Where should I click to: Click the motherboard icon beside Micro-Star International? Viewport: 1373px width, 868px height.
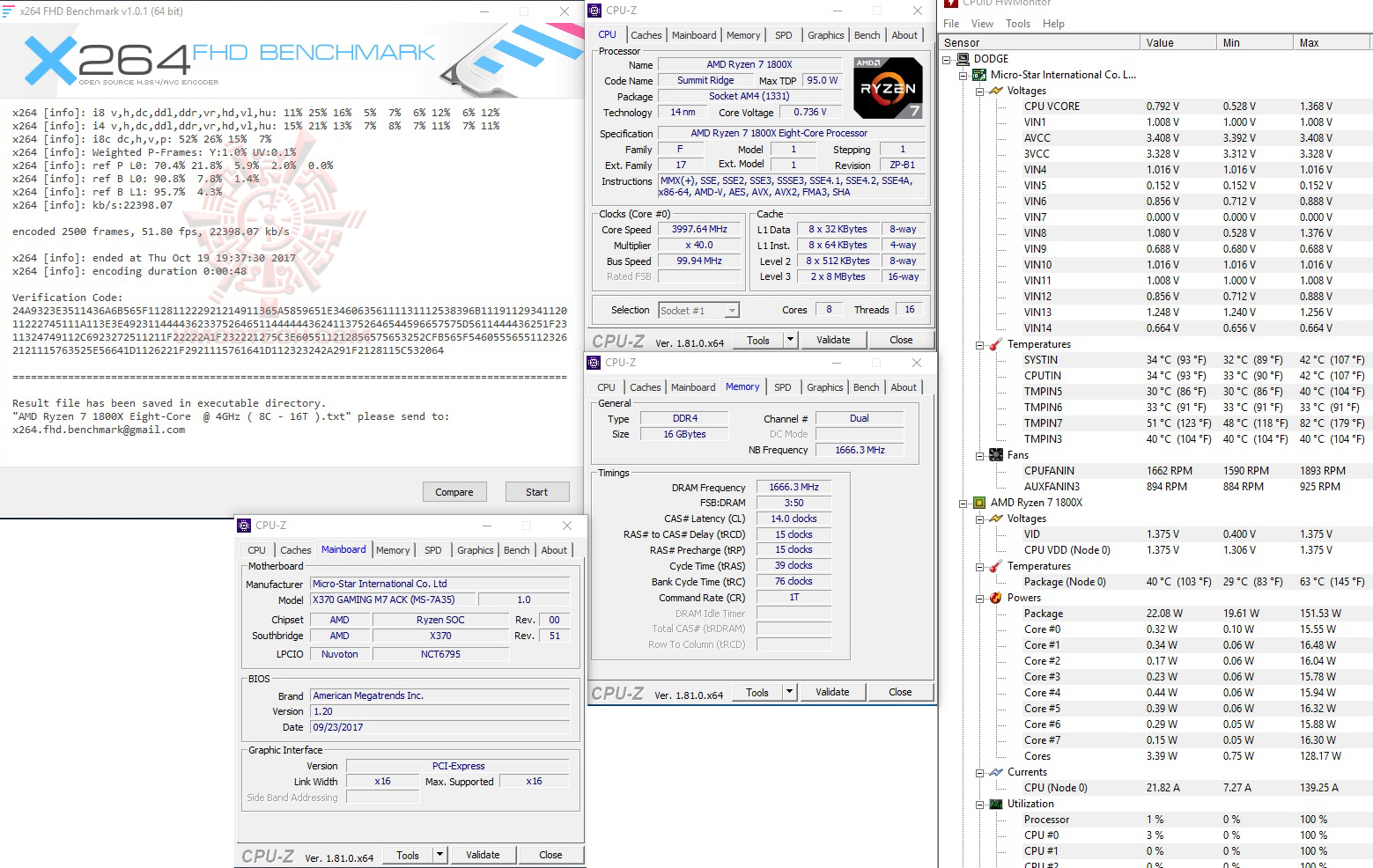coord(978,75)
